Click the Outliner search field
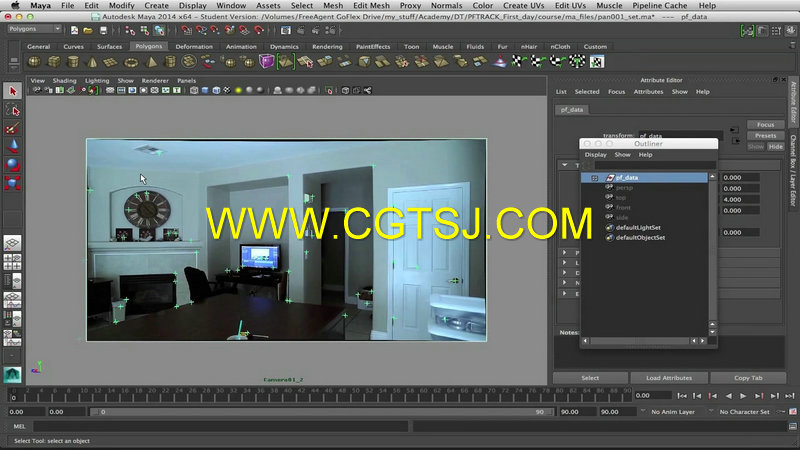 pyautogui.click(x=655, y=165)
